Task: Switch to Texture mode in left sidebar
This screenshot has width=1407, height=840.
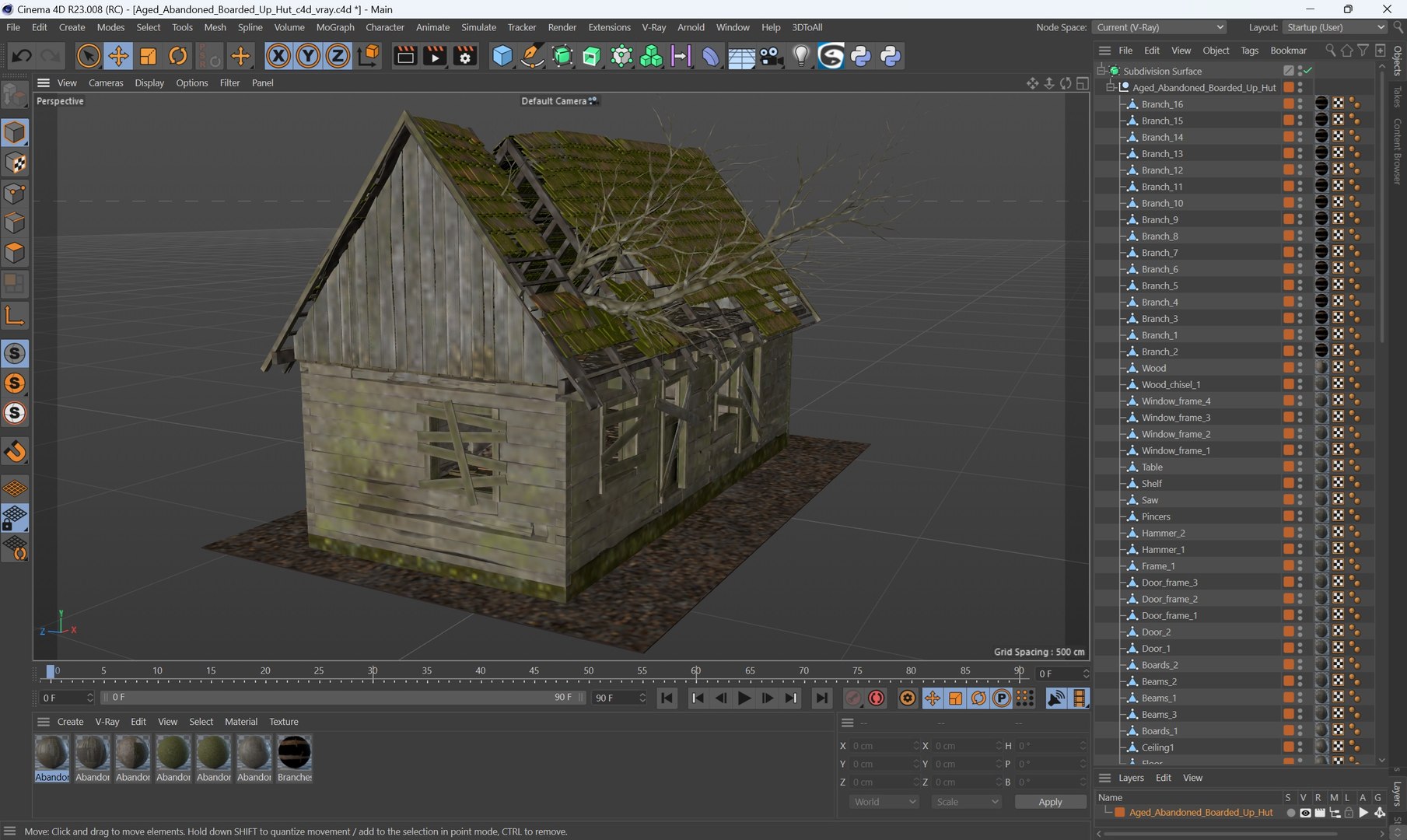Action: tap(15, 163)
